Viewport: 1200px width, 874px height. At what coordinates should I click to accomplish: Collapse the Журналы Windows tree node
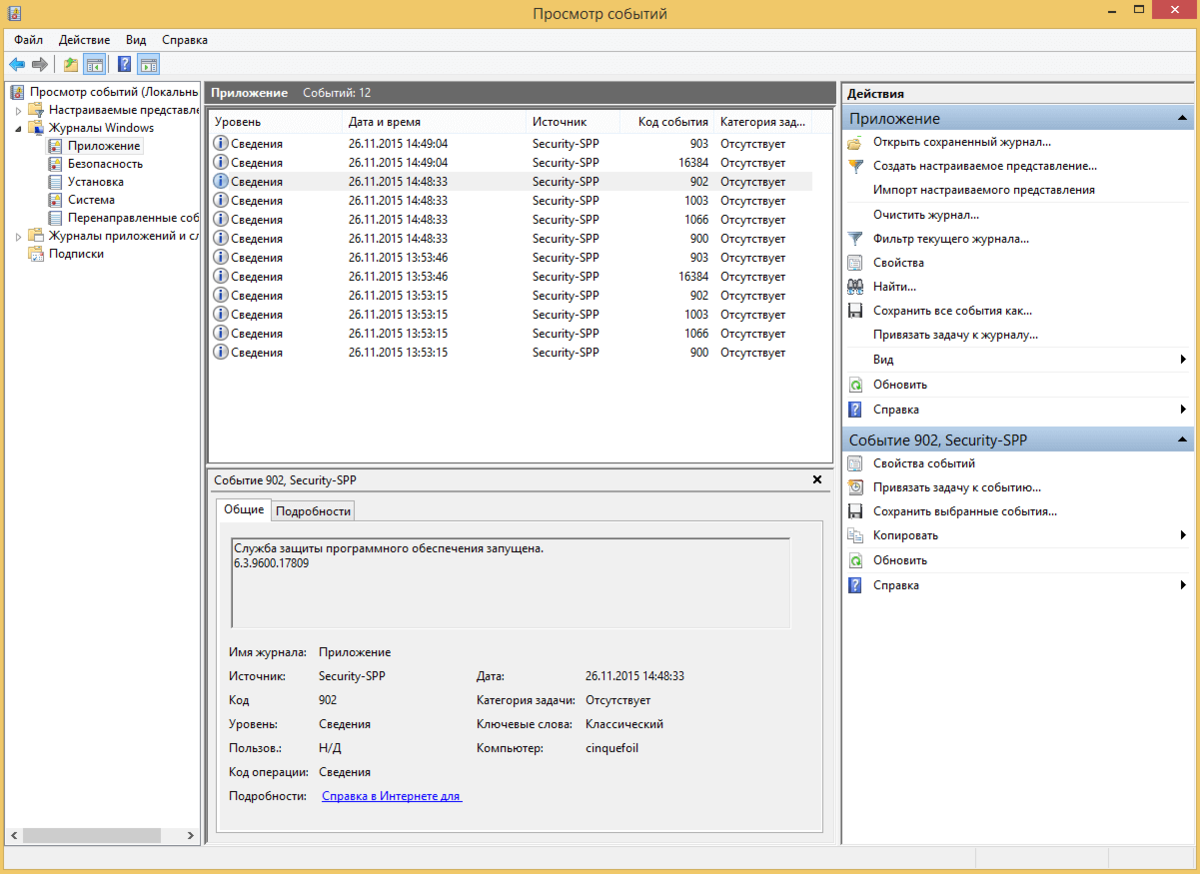18,128
